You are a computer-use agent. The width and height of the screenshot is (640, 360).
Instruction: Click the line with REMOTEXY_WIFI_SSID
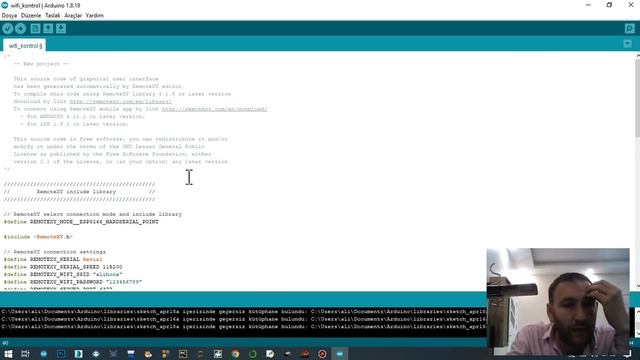coord(63,274)
